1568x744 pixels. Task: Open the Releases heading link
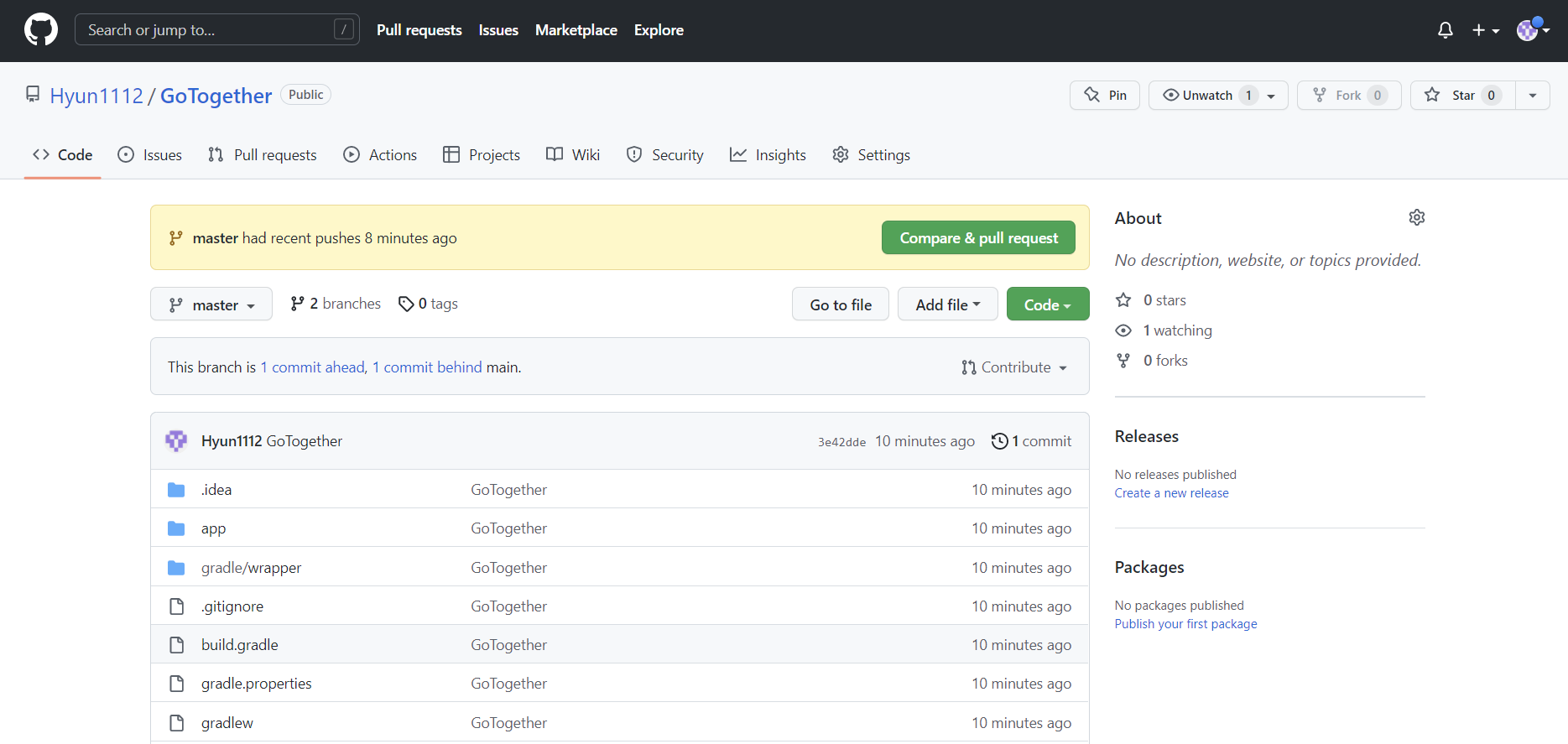(x=1146, y=436)
